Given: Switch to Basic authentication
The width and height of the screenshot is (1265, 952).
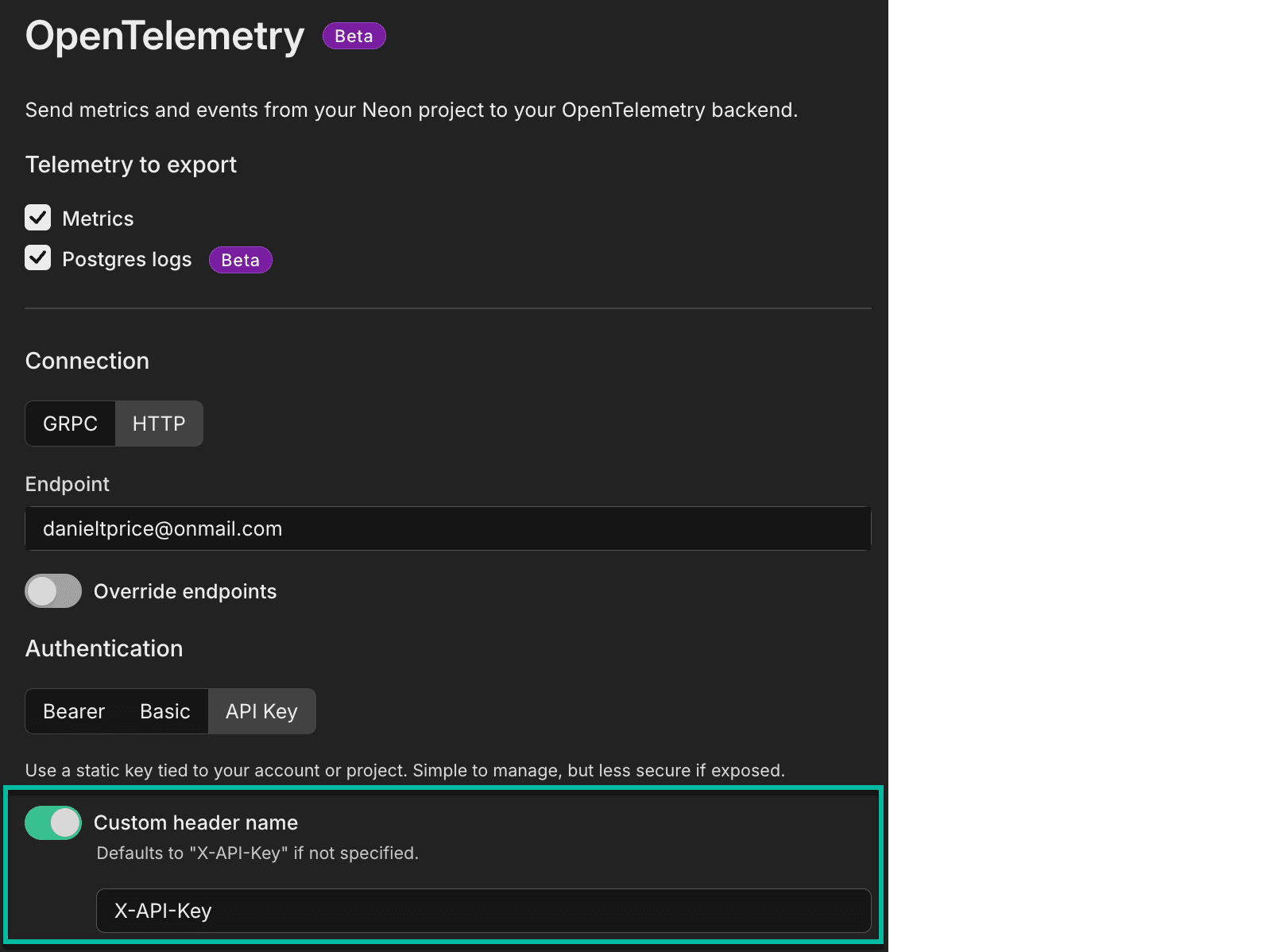Looking at the screenshot, I should (x=164, y=711).
